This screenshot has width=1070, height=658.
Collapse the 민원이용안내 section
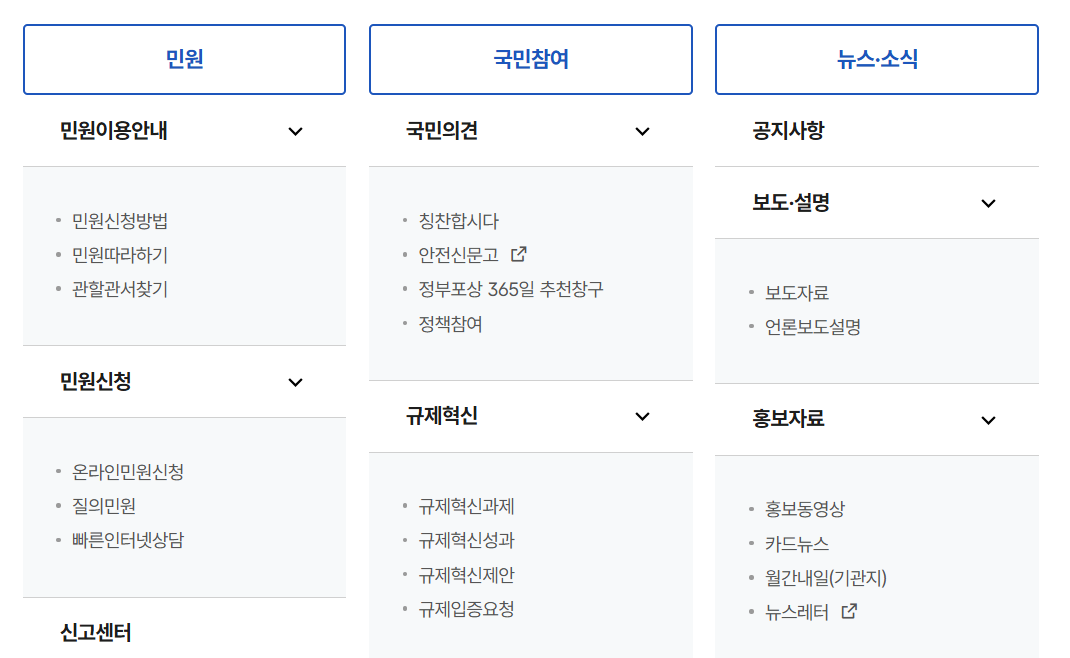pos(295,131)
